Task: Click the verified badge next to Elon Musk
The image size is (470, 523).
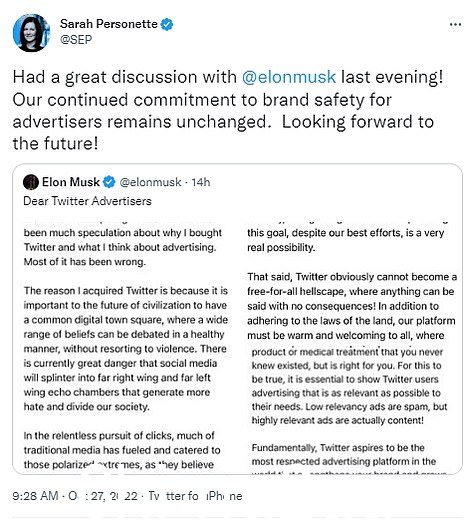Action: [x=109, y=182]
